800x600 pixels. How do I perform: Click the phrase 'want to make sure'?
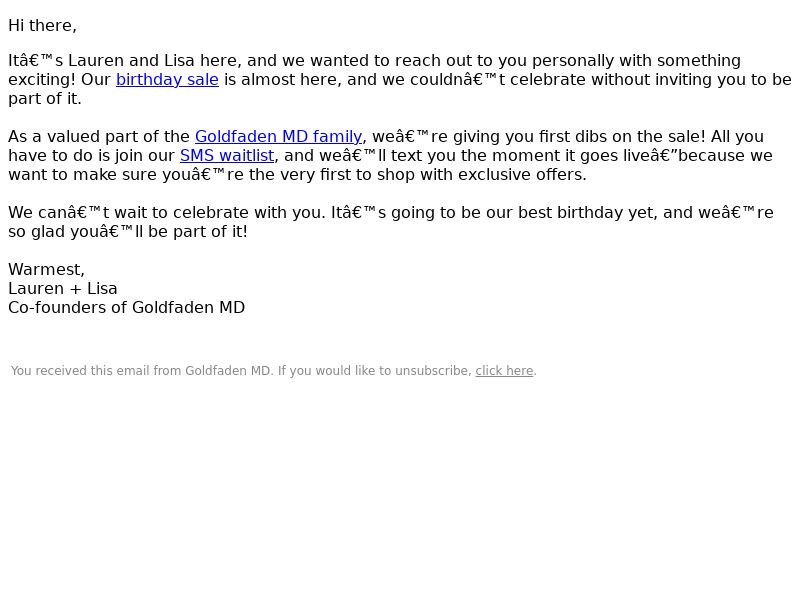(x=83, y=174)
